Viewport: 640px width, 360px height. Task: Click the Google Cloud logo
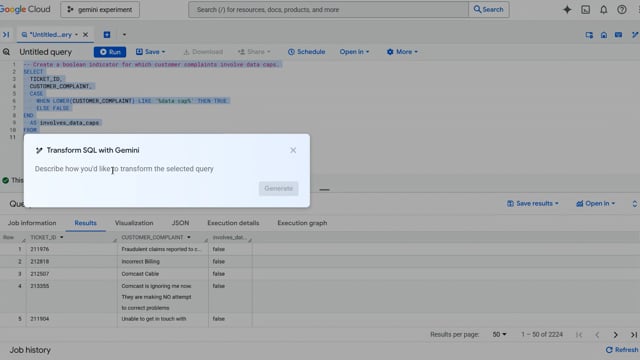(x=25, y=9)
